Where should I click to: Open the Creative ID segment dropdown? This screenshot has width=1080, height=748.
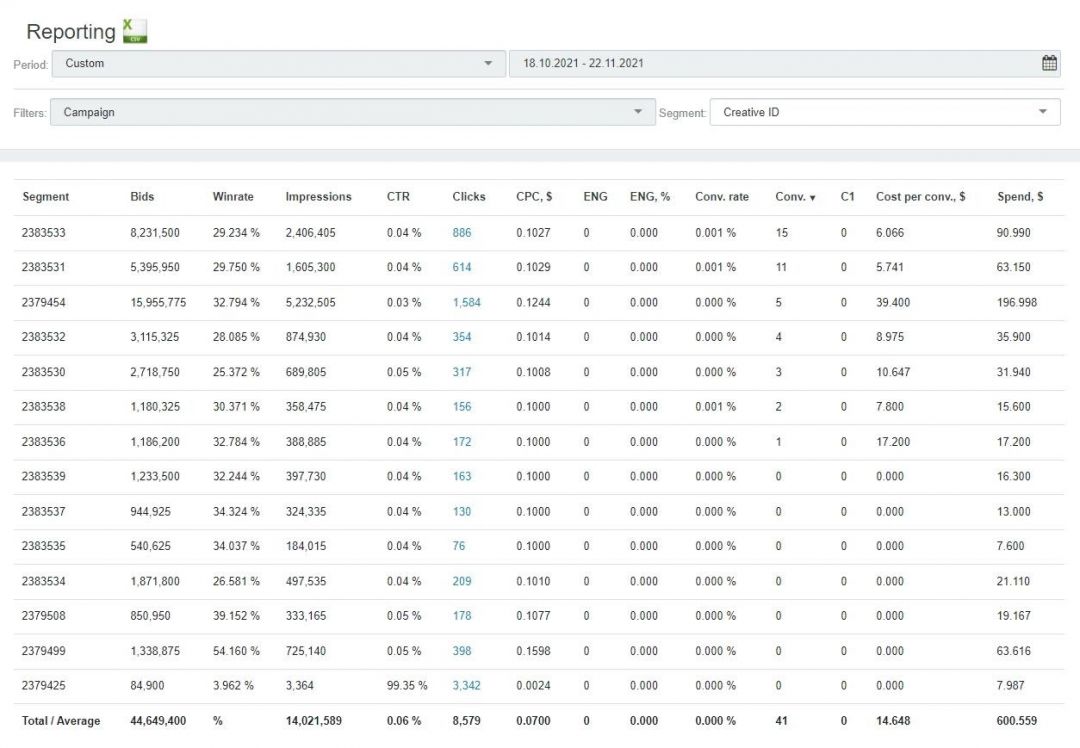884,112
